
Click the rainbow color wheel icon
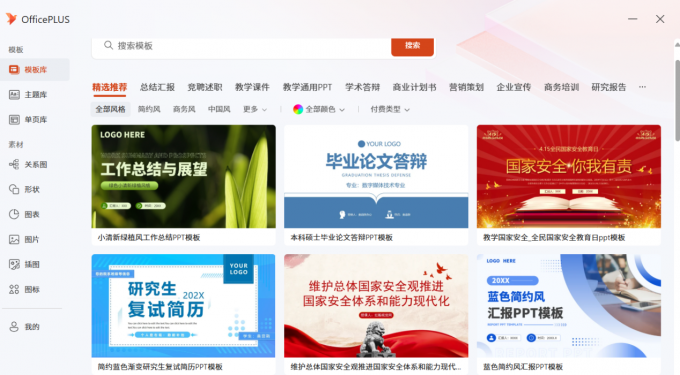point(298,109)
